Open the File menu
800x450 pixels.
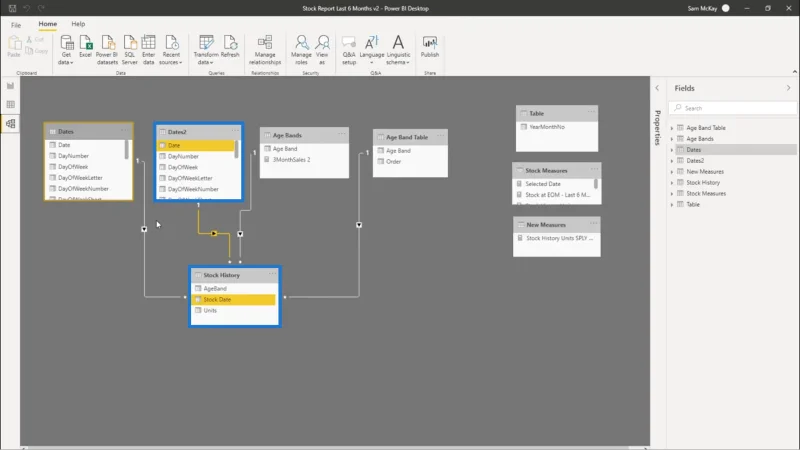[x=16, y=24]
